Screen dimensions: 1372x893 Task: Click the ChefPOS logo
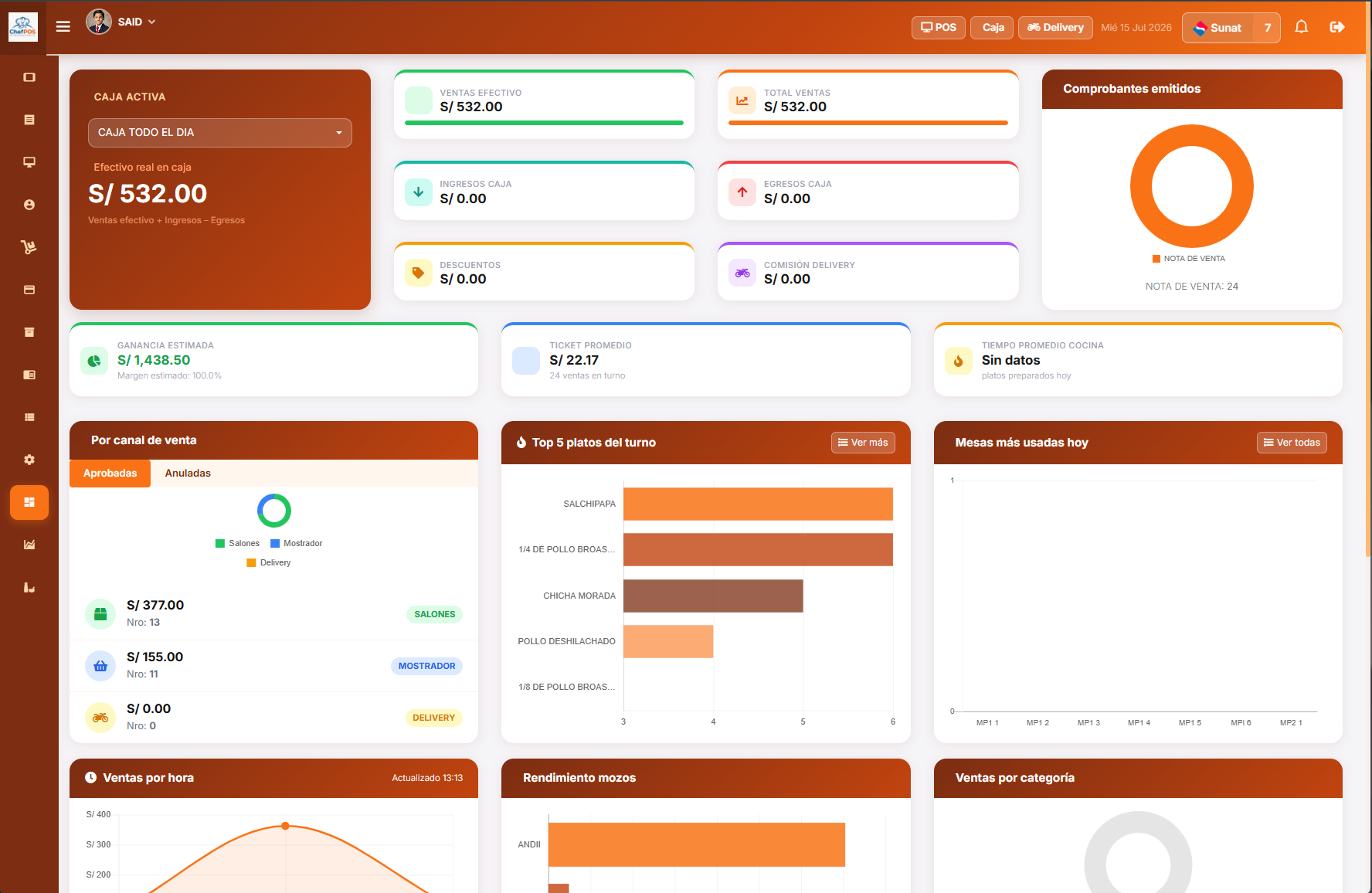pyautogui.click(x=23, y=27)
